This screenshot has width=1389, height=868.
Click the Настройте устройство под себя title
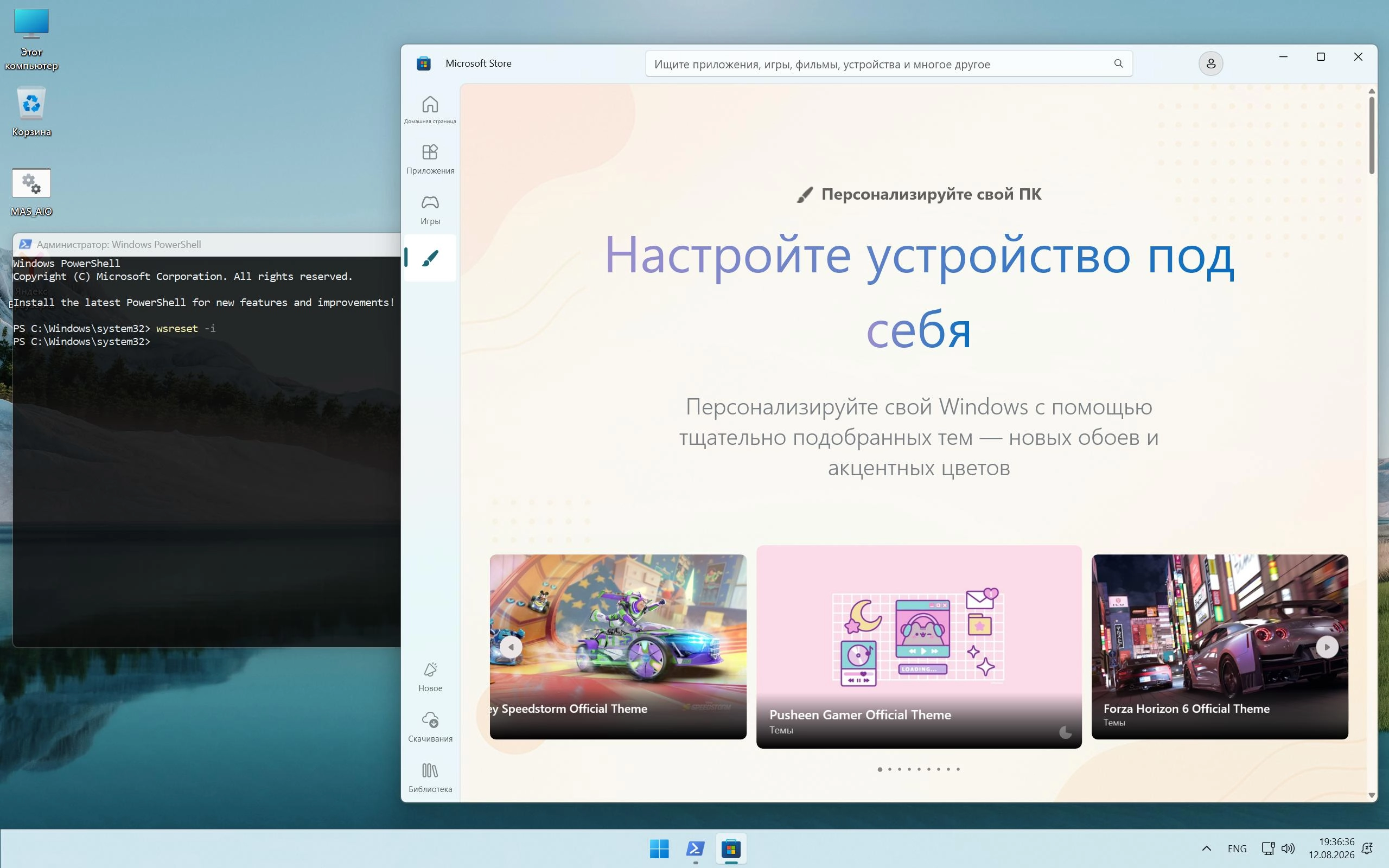(x=919, y=292)
